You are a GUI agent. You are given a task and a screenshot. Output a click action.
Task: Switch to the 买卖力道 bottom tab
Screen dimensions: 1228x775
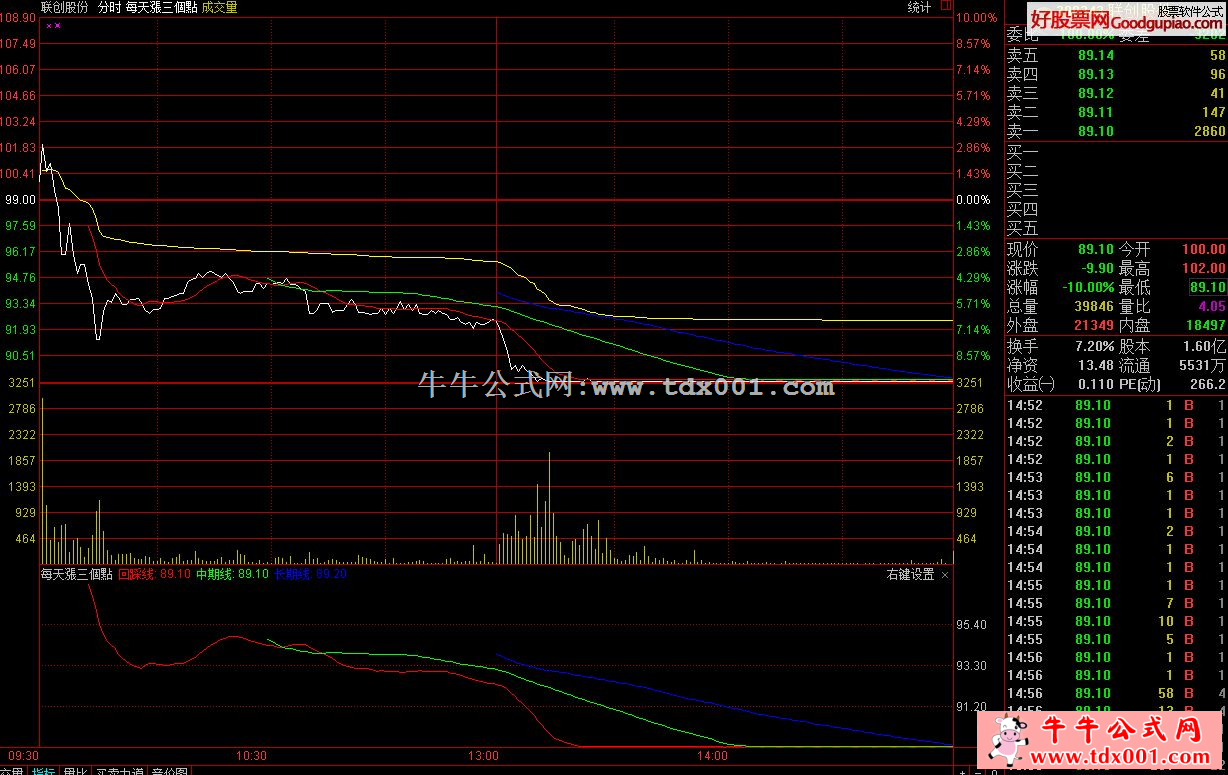[x=120, y=770]
